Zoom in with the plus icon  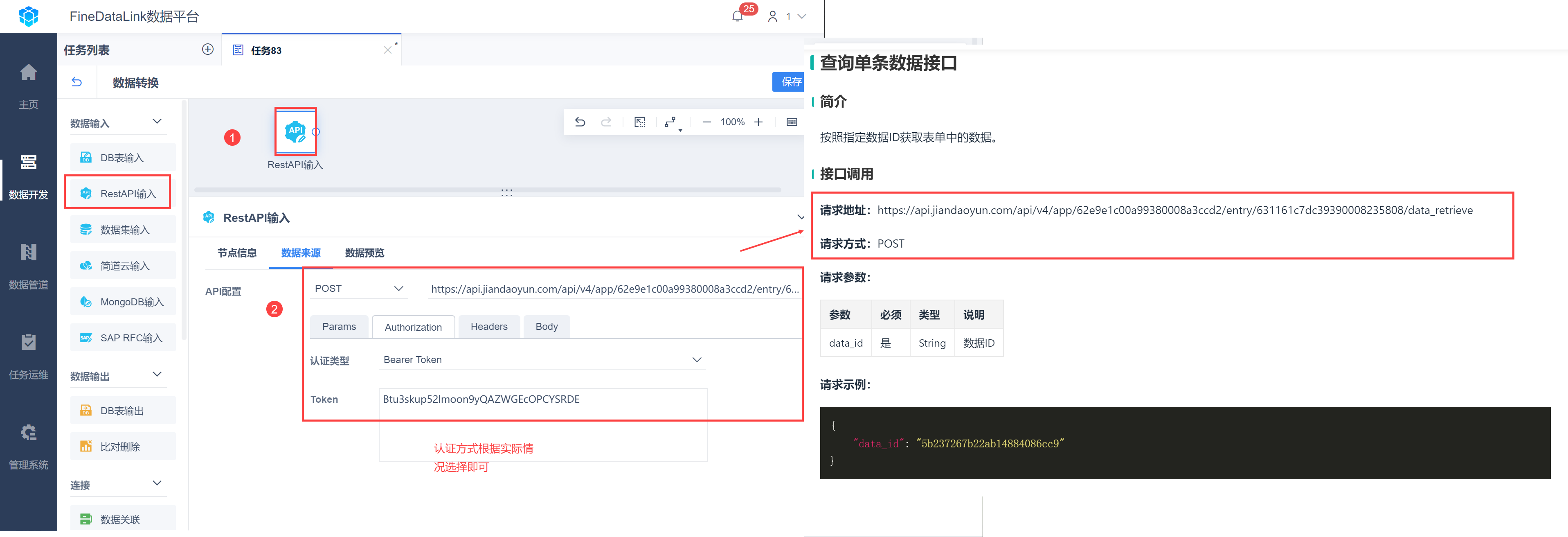pos(758,122)
